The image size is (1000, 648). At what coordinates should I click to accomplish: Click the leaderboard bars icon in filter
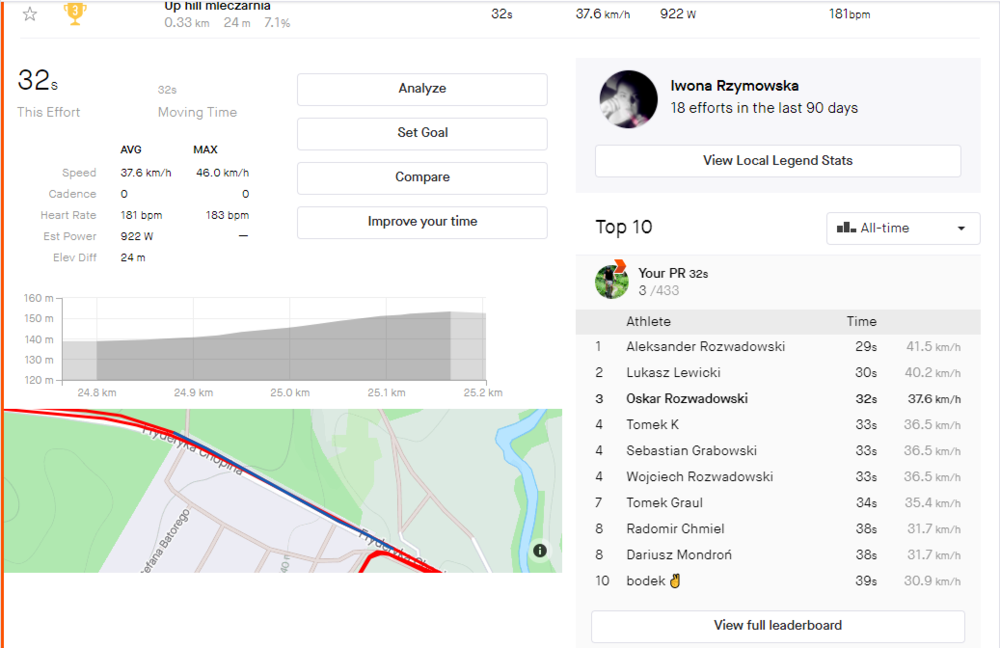[x=846, y=228]
